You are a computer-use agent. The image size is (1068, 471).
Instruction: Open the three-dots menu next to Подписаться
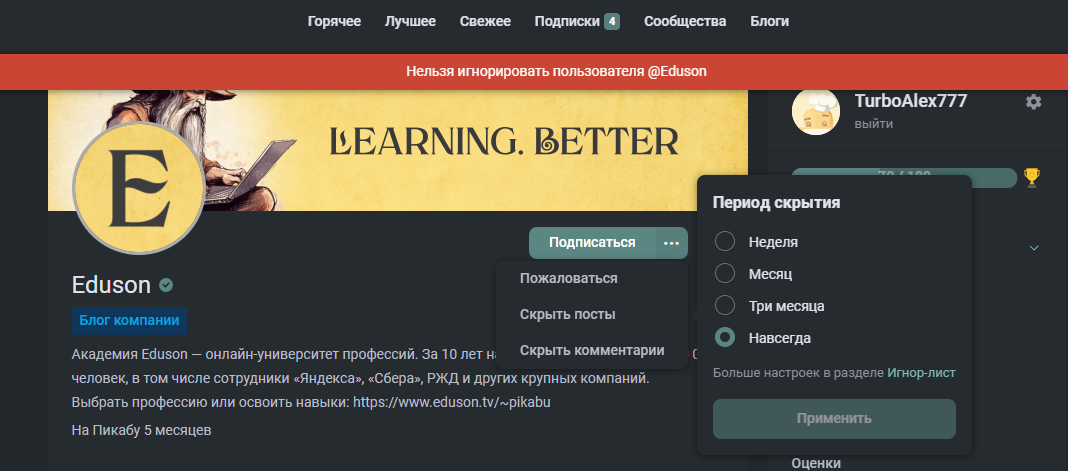pos(672,243)
